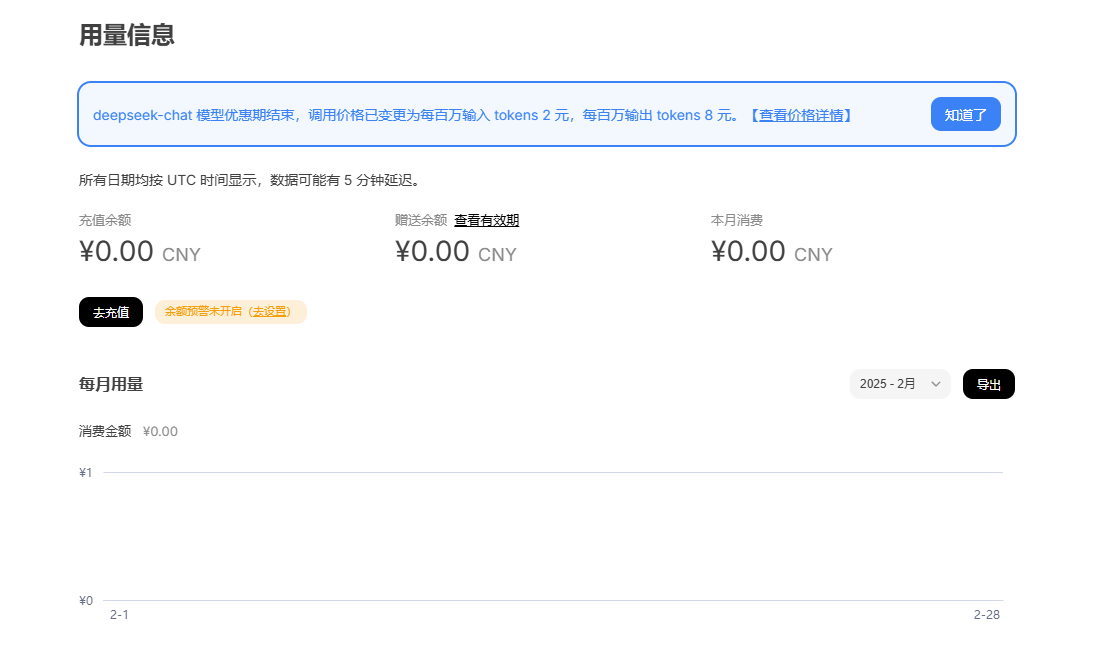The image size is (1105, 664).
Task: Click the 赠送余额 ¥0.00 amount
Action: coord(433,251)
